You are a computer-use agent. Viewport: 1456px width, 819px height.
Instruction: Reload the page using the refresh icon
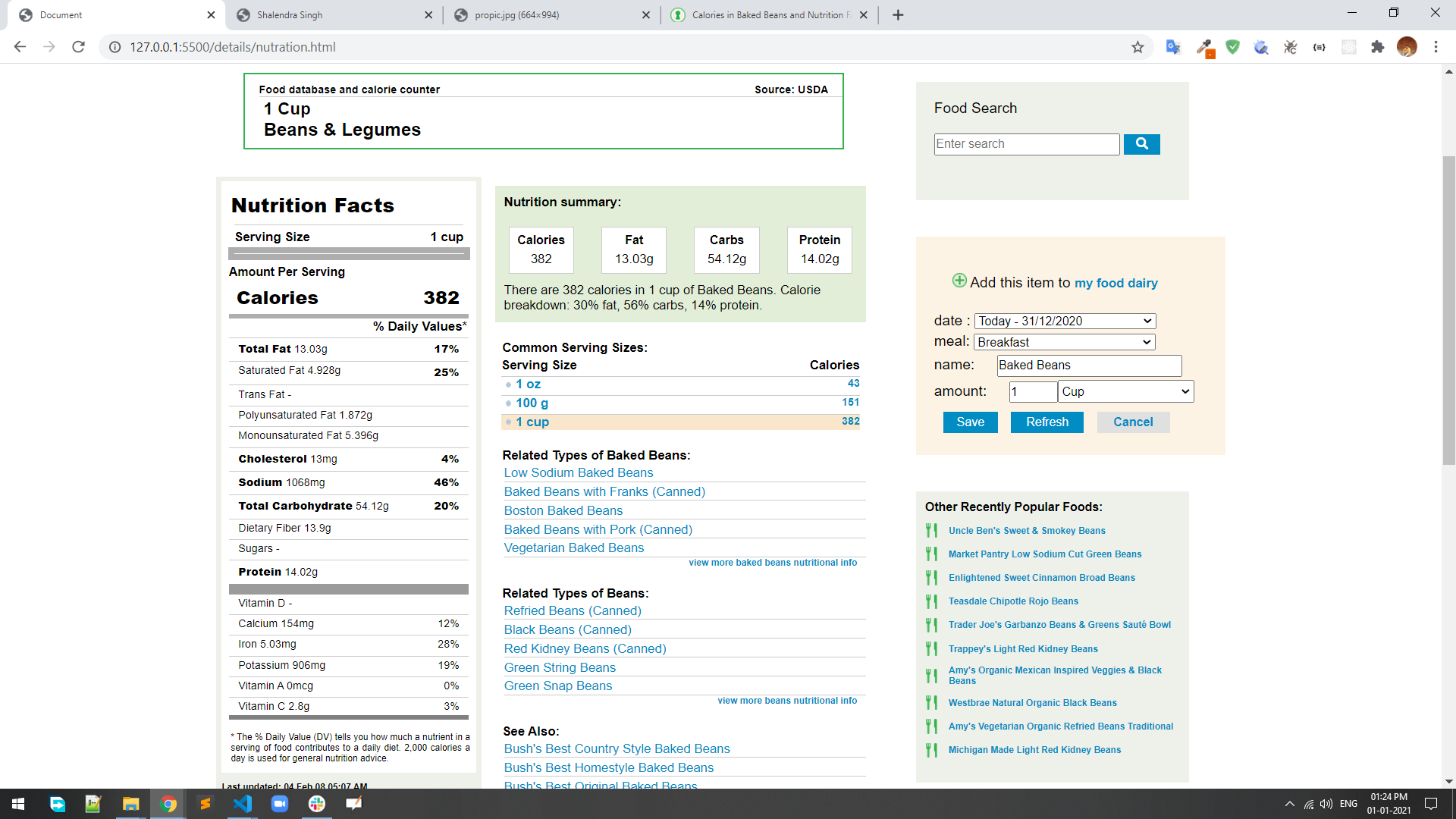(x=78, y=47)
